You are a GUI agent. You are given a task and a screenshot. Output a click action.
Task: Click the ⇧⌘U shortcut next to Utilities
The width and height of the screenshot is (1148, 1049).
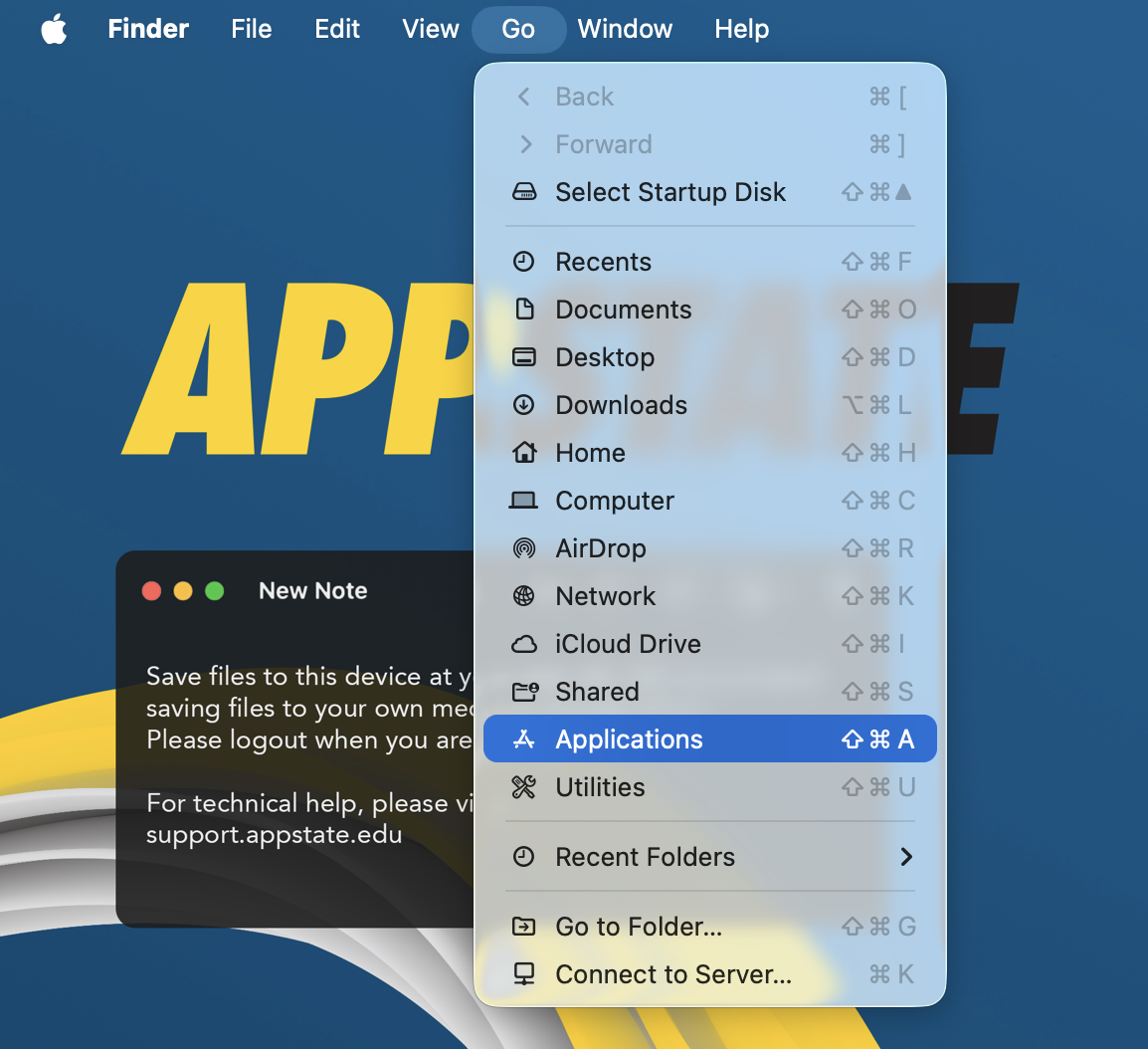(x=877, y=786)
